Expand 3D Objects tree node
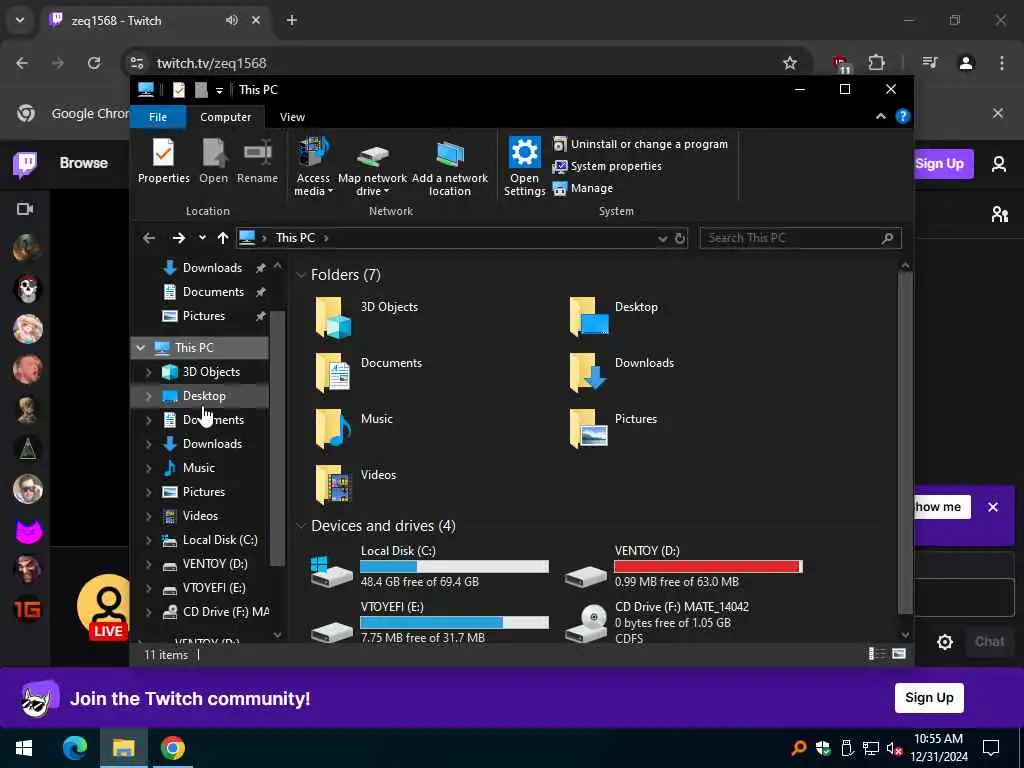 click(148, 372)
